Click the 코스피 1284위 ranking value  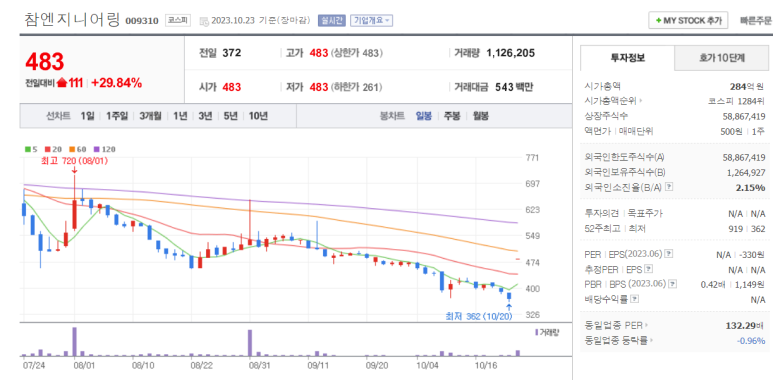736,102
